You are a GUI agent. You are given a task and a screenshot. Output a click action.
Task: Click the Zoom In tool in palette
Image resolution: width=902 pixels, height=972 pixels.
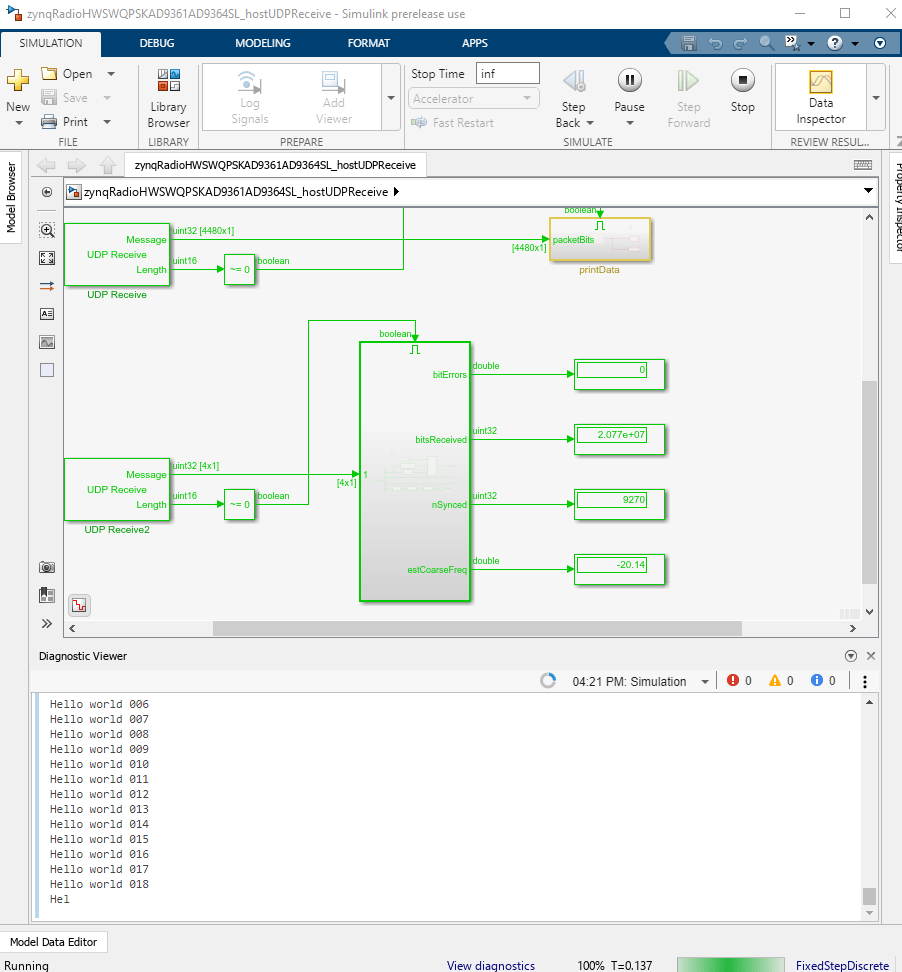(x=47, y=230)
